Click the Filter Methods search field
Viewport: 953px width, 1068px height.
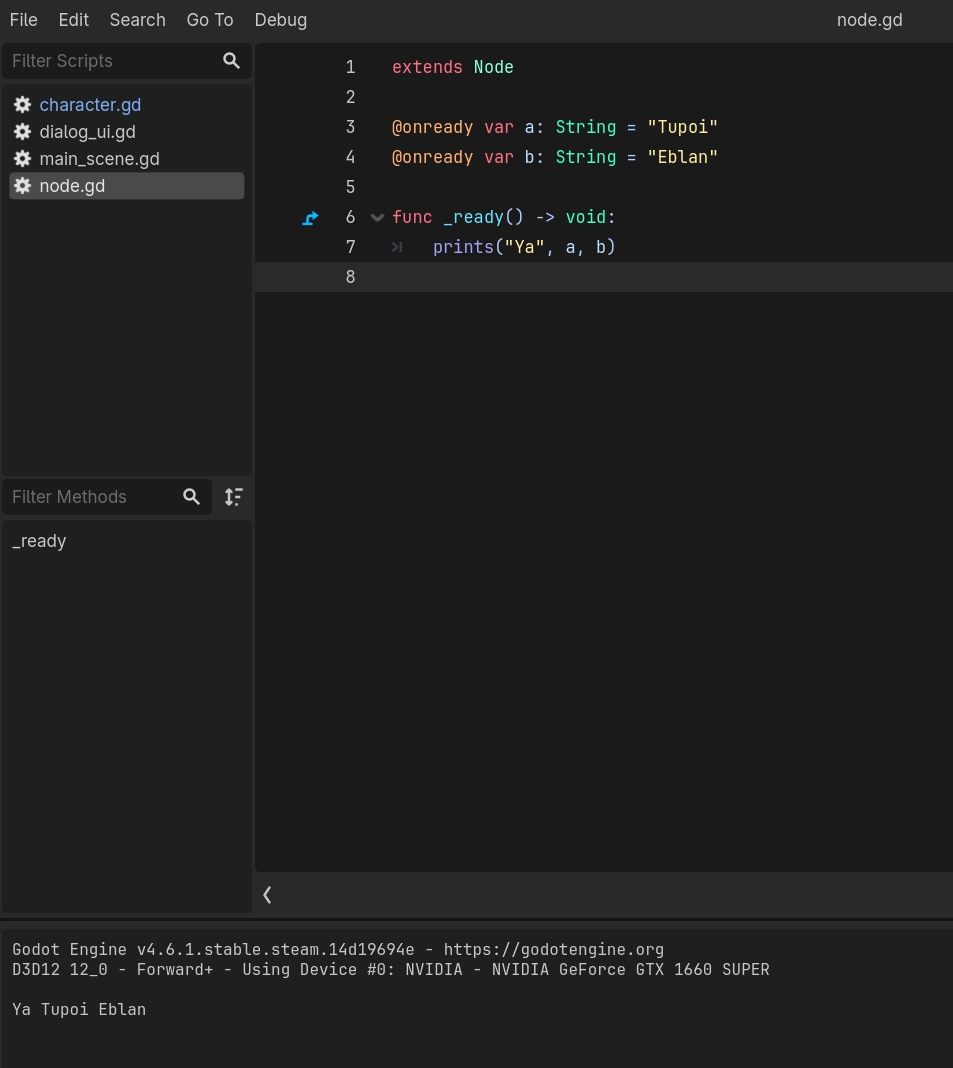[x=107, y=497]
